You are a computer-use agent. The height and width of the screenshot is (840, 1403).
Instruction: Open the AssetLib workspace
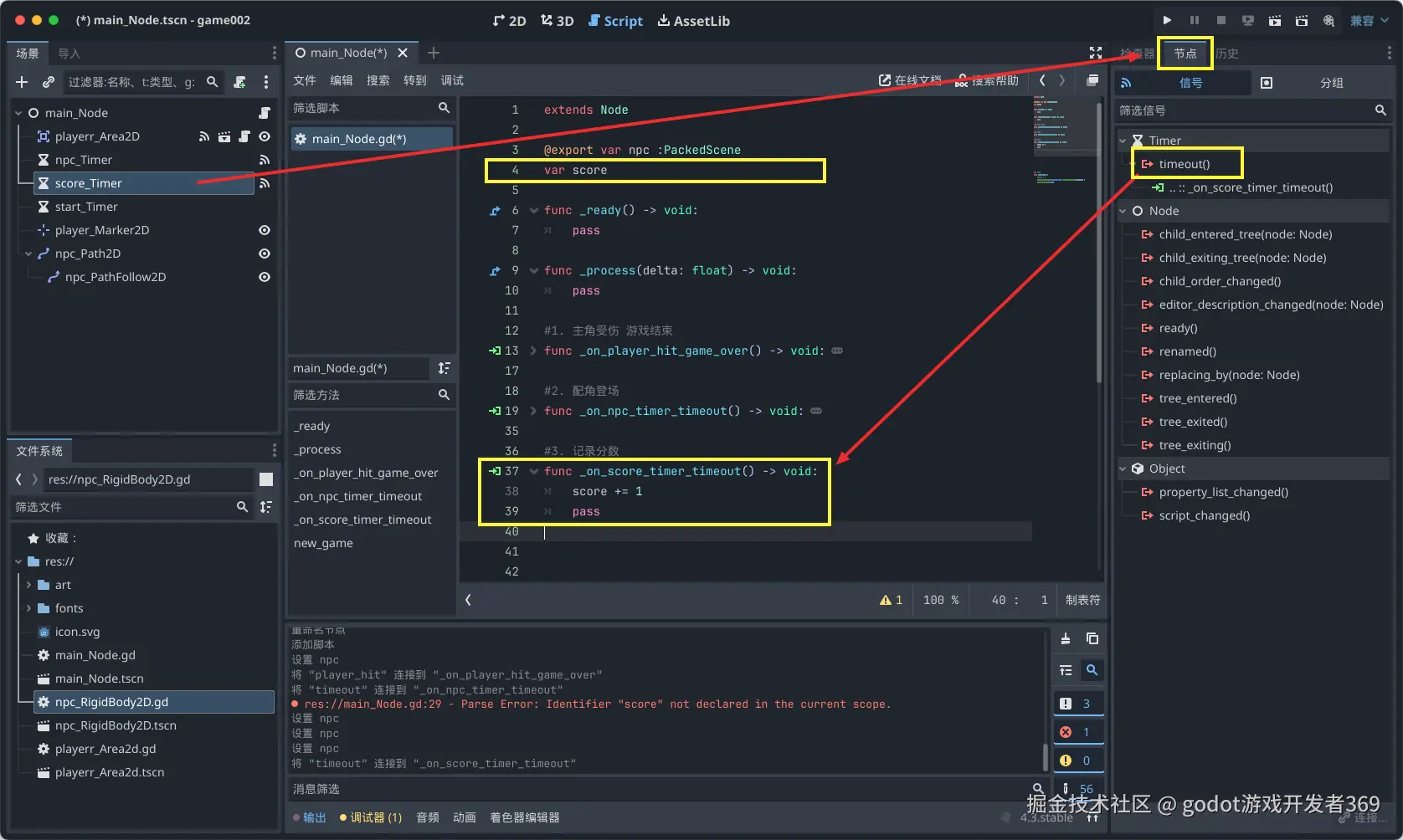point(693,21)
